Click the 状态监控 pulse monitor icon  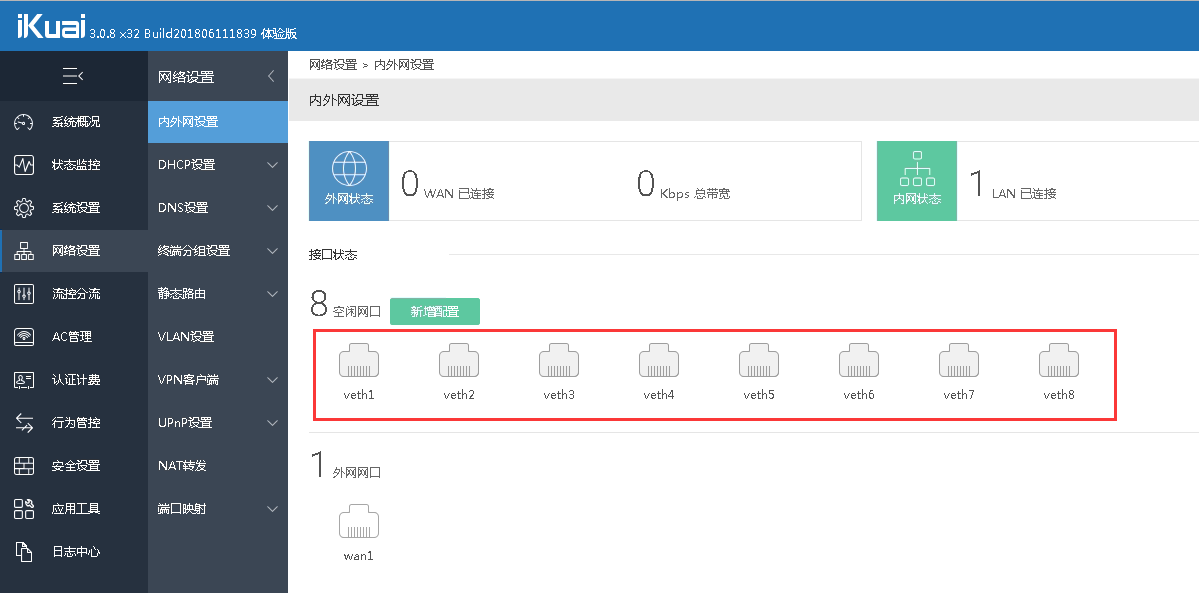click(x=24, y=165)
